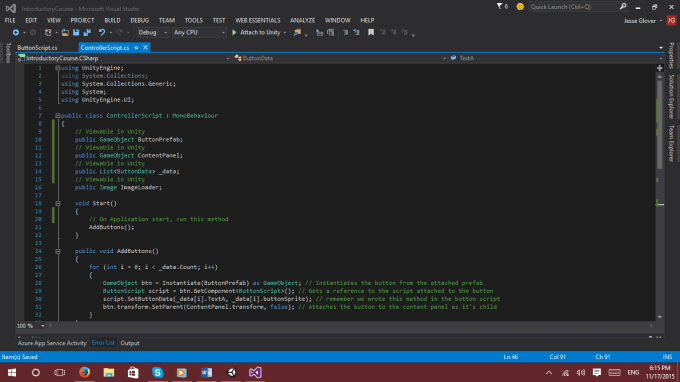Click the Save All icon

(x=87, y=33)
